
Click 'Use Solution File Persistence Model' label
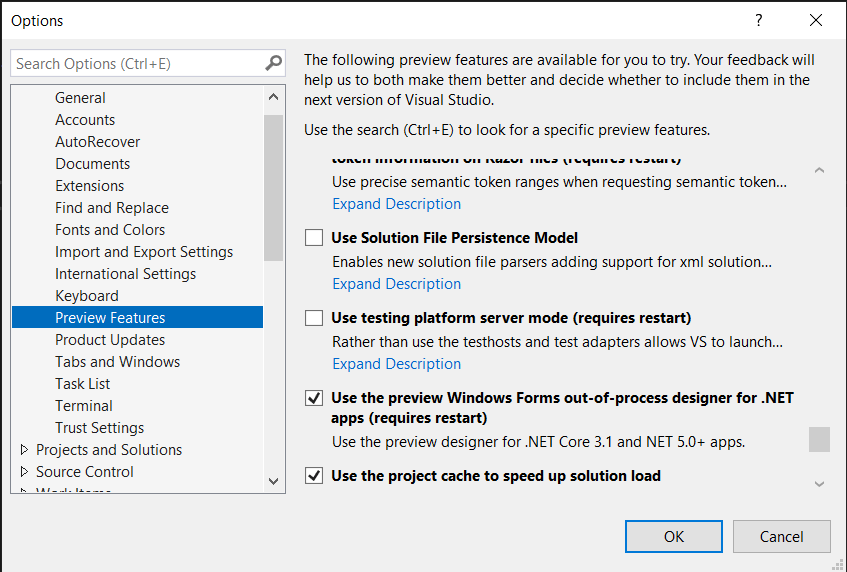454,238
